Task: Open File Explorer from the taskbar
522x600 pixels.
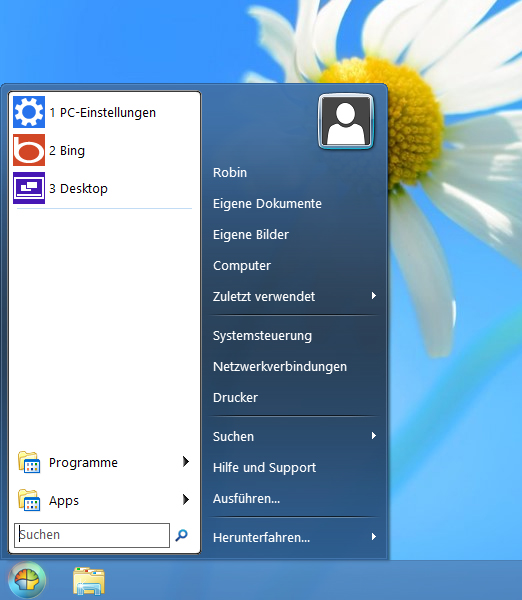Action: pos(89,581)
